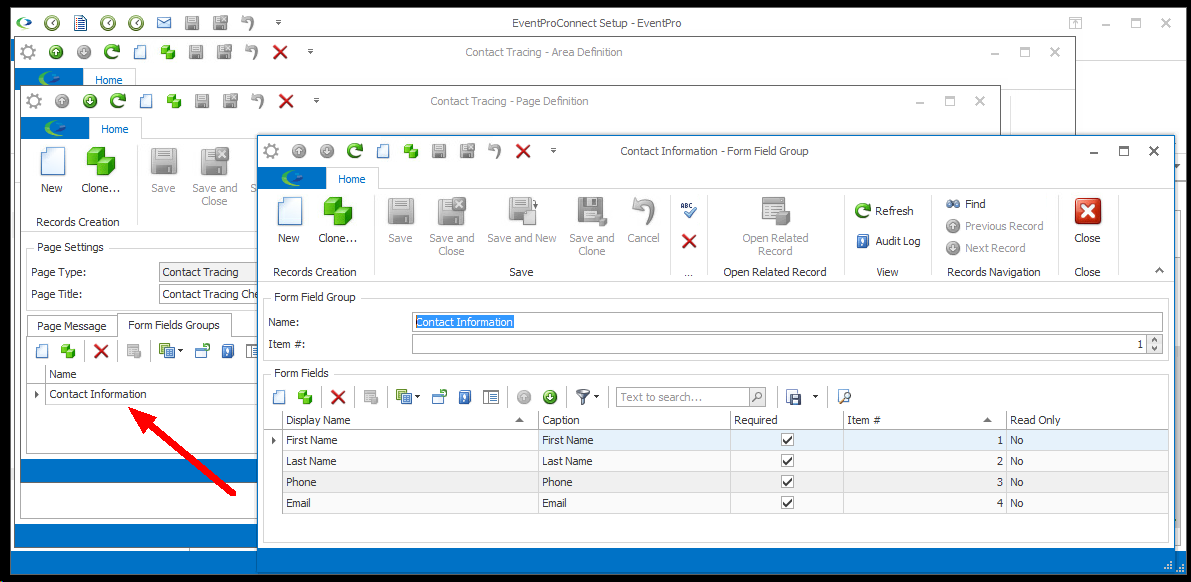
Task: Sort by Item # column header
Action: (924, 419)
